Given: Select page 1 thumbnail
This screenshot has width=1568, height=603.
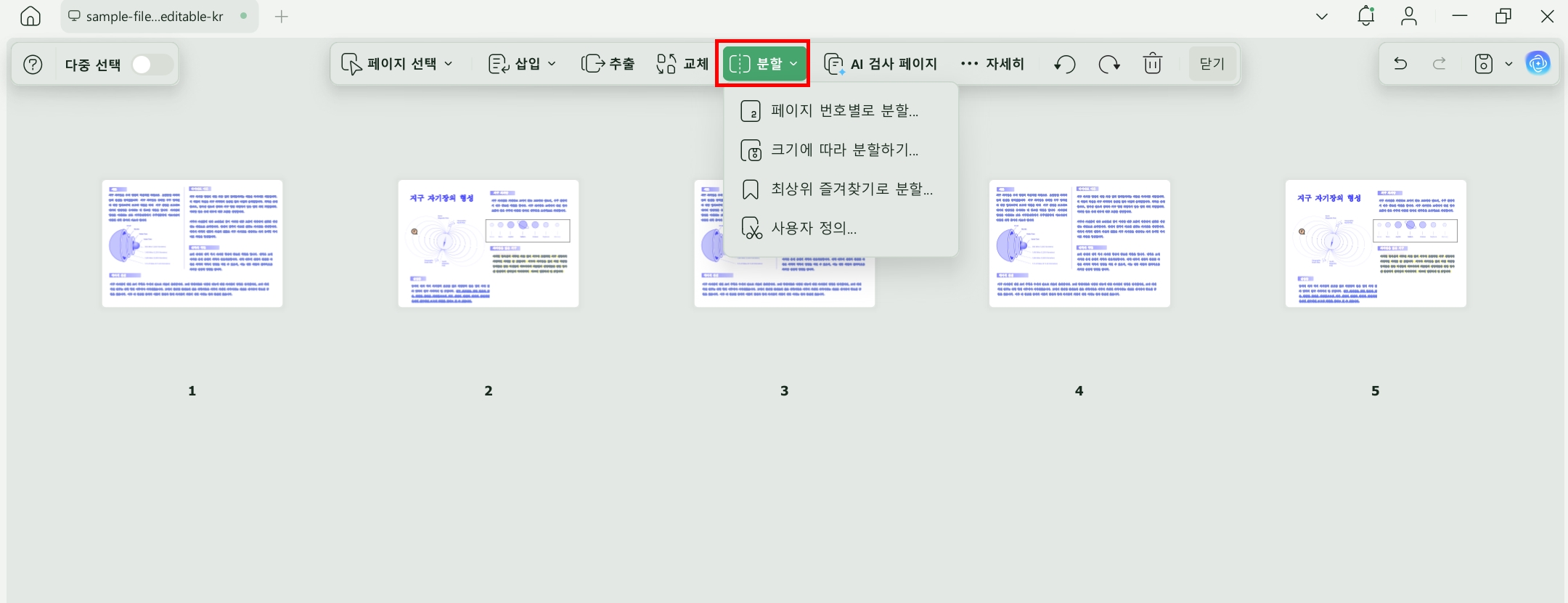Looking at the screenshot, I should coord(192,244).
